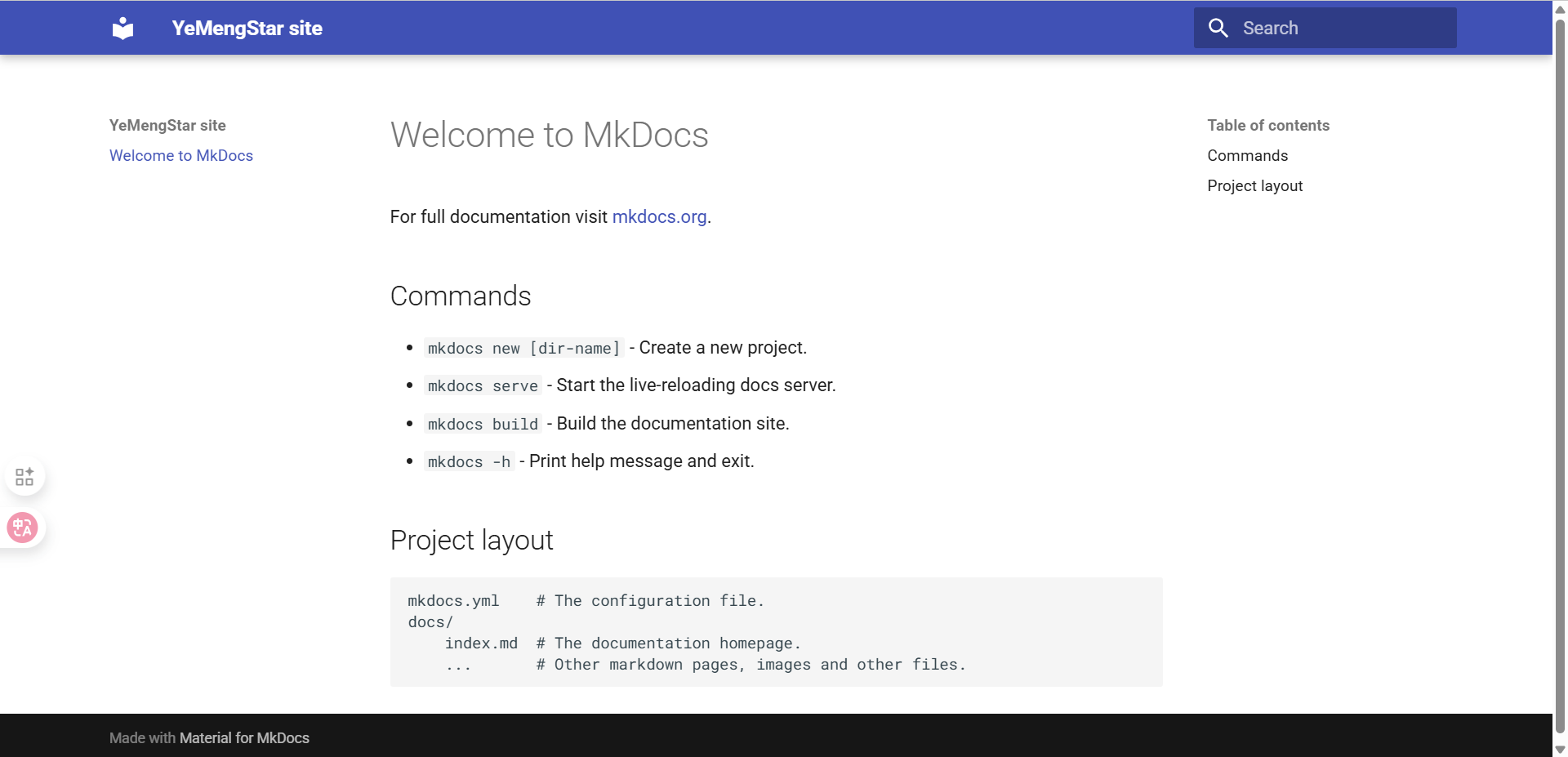Image resolution: width=1568 pixels, height=757 pixels.
Task: Open the Welcome to MkDocs sidebar link
Action: tap(181, 155)
